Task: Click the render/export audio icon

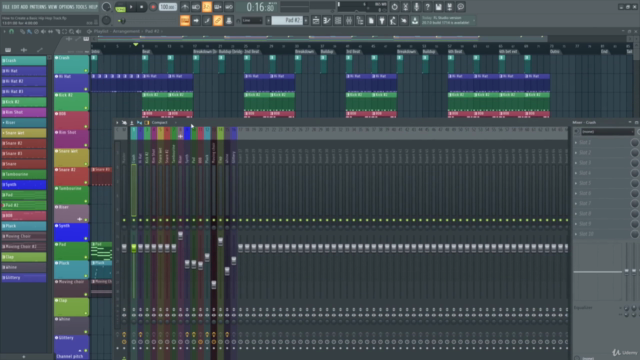Action: pyautogui.click(x=449, y=7)
